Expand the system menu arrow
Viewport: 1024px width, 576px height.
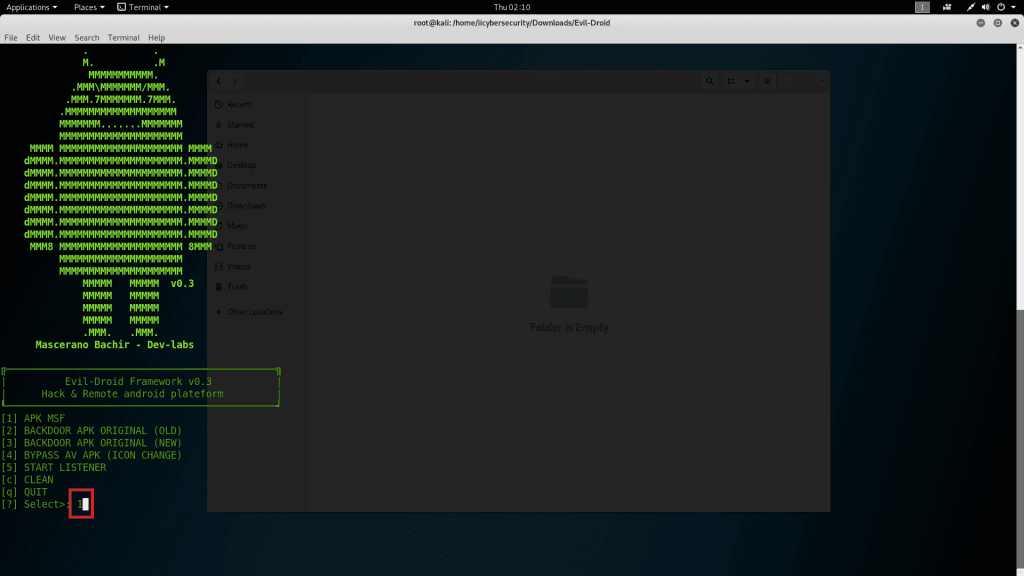click(x=1014, y=7)
